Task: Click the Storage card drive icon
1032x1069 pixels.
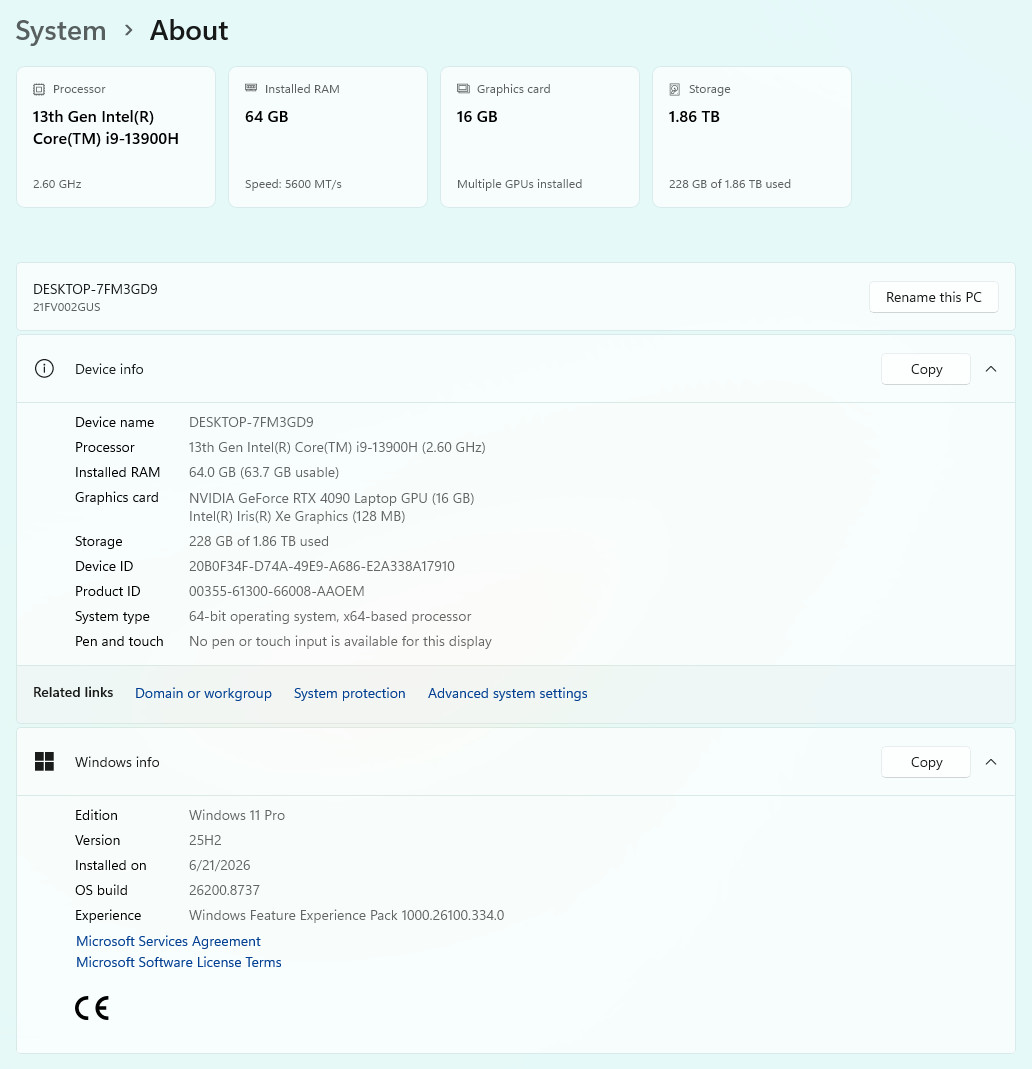Action: pyautogui.click(x=675, y=89)
